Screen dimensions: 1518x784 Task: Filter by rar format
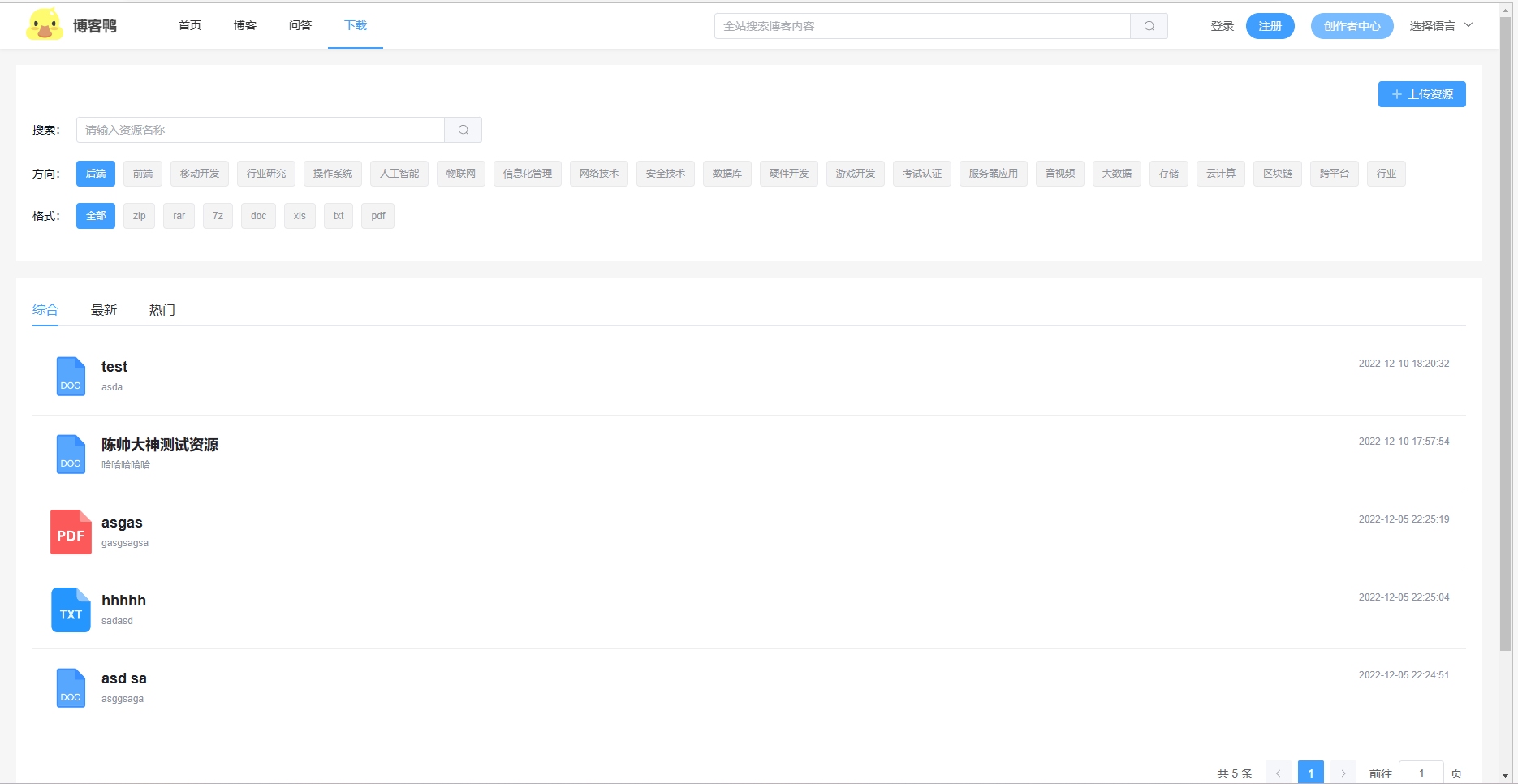(179, 216)
